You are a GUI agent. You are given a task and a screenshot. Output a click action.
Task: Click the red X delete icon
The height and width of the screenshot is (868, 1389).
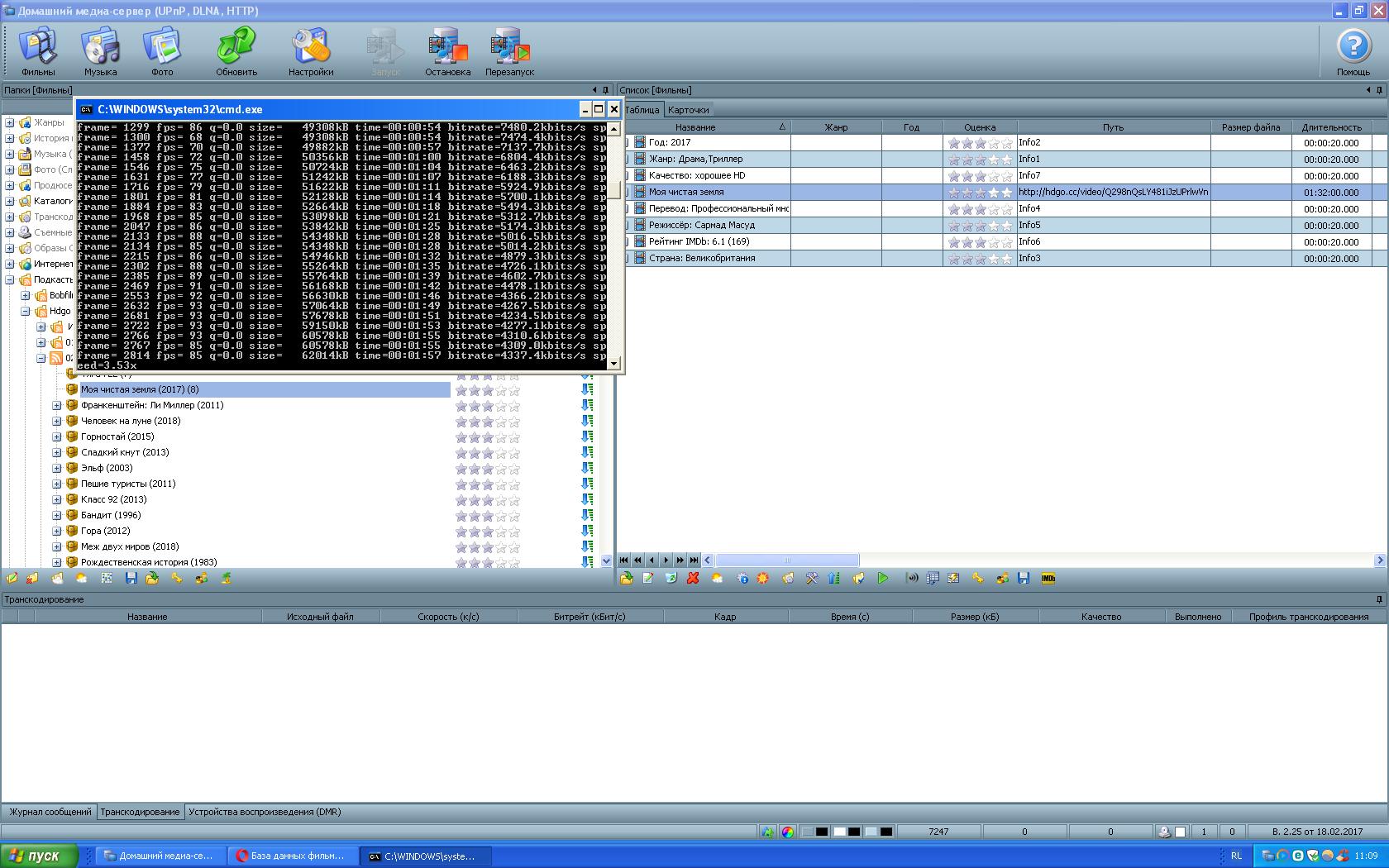(x=693, y=579)
